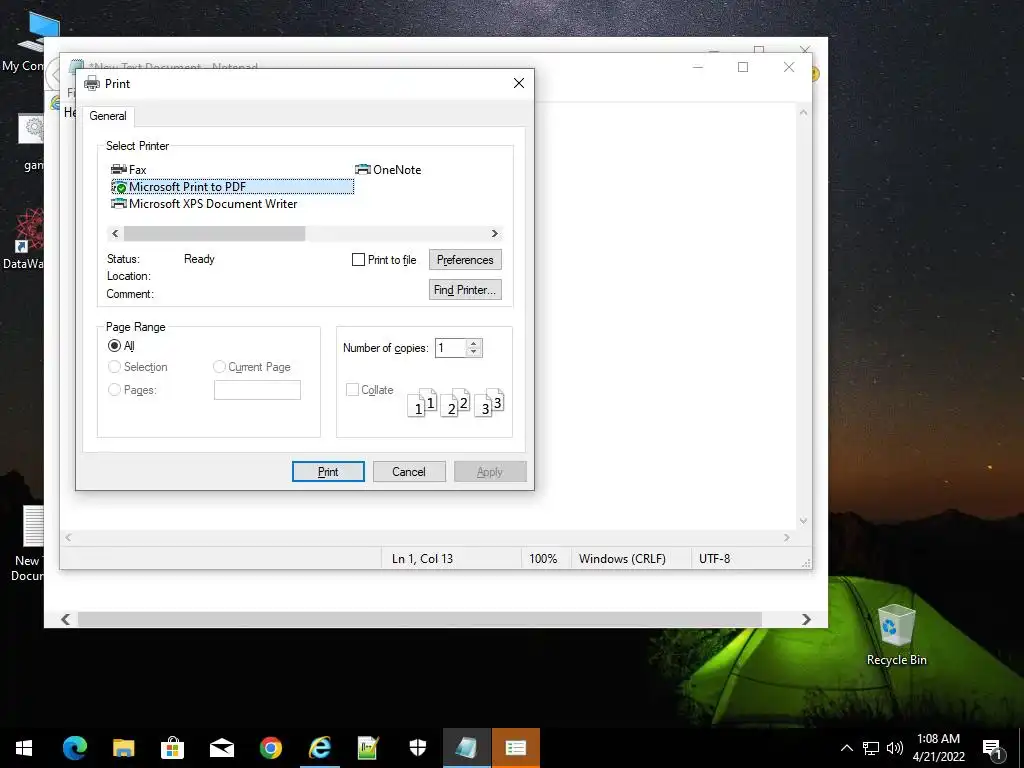The image size is (1024, 768).
Task: Click the back window's right scroll arrow
Action: (x=807, y=619)
